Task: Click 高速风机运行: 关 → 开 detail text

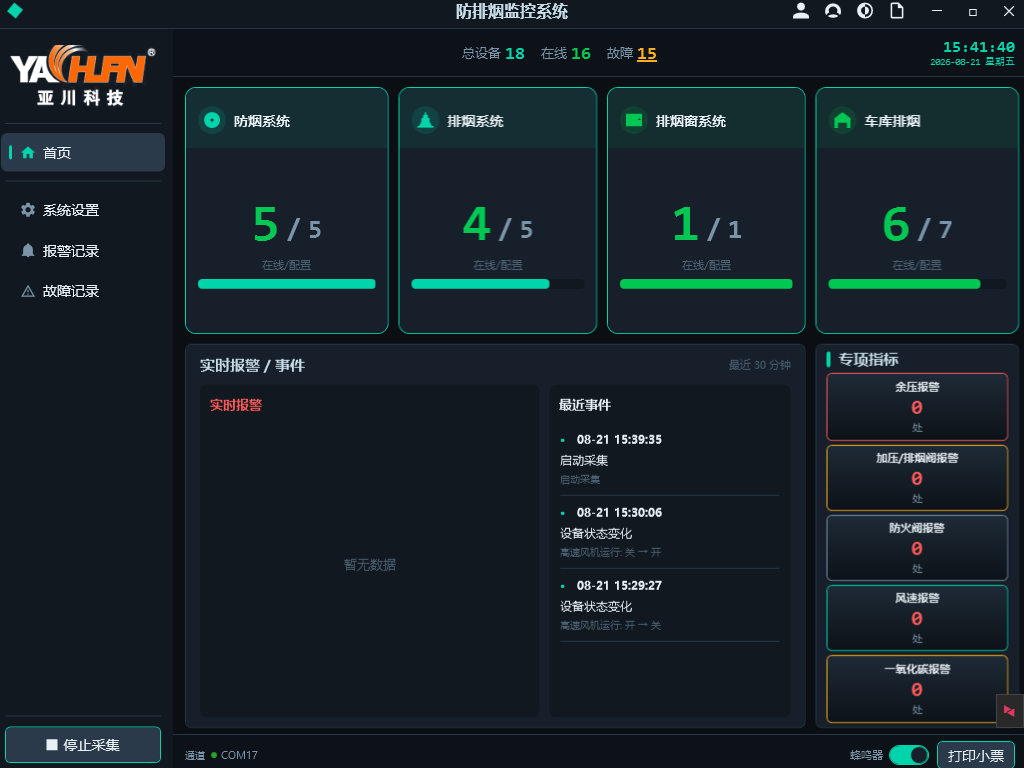Action: point(611,552)
